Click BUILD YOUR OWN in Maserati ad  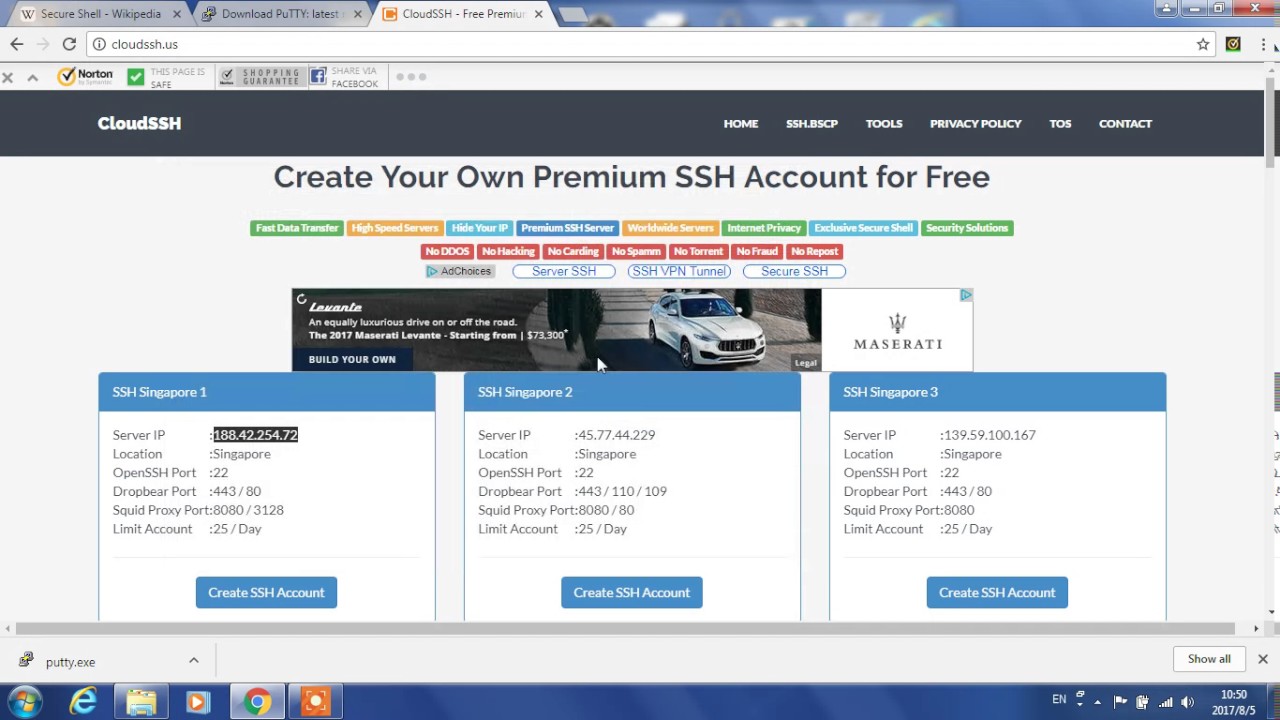[352, 359]
